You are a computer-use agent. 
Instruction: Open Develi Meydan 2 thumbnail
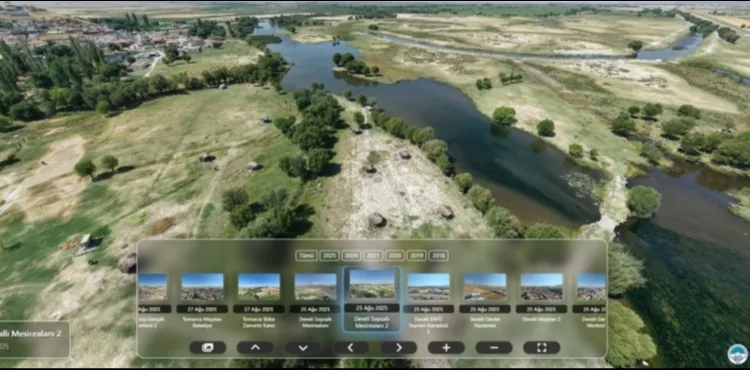tap(541, 287)
